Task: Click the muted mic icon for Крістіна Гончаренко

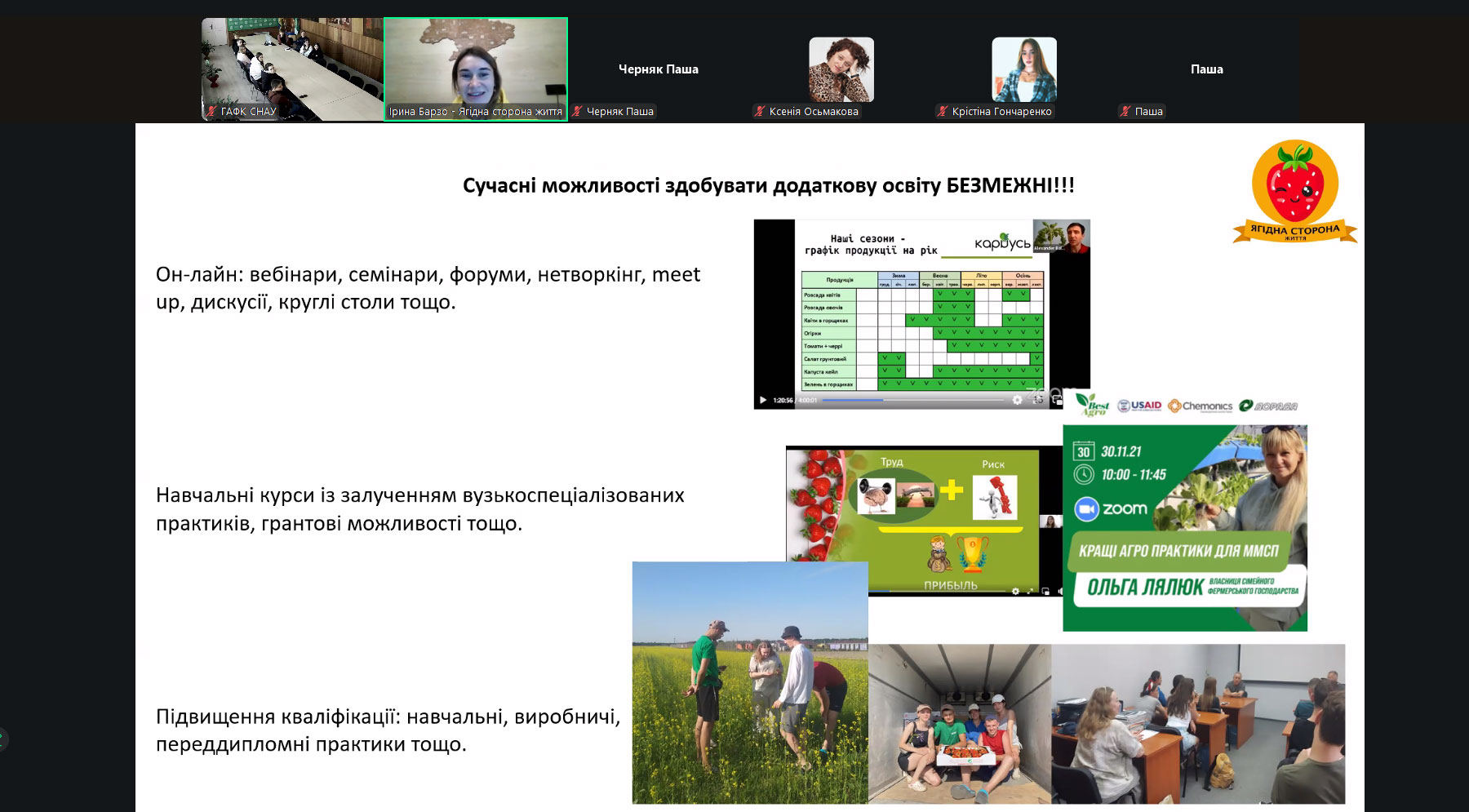Action: [943, 112]
